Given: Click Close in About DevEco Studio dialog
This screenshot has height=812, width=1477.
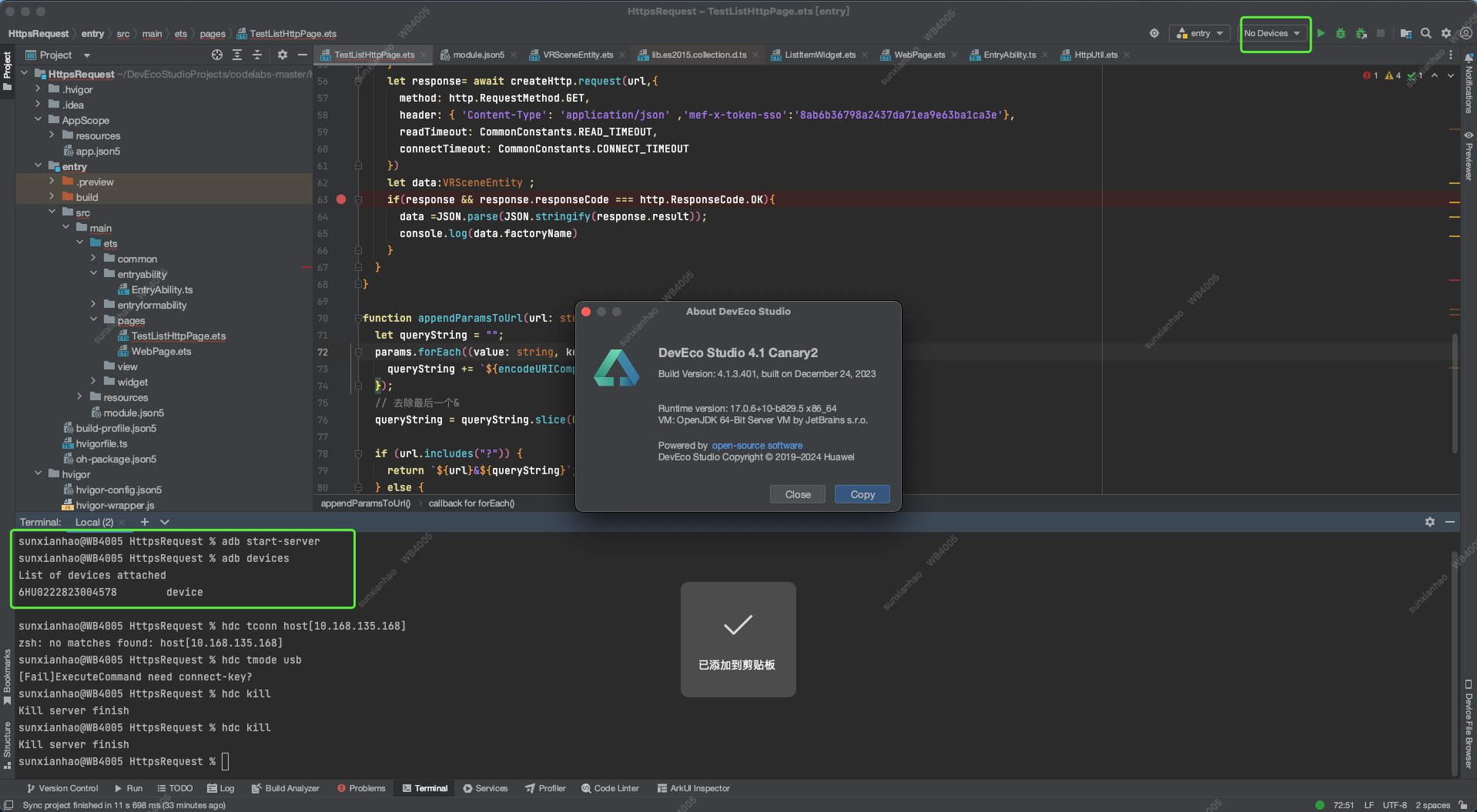Looking at the screenshot, I should (798, 494).
